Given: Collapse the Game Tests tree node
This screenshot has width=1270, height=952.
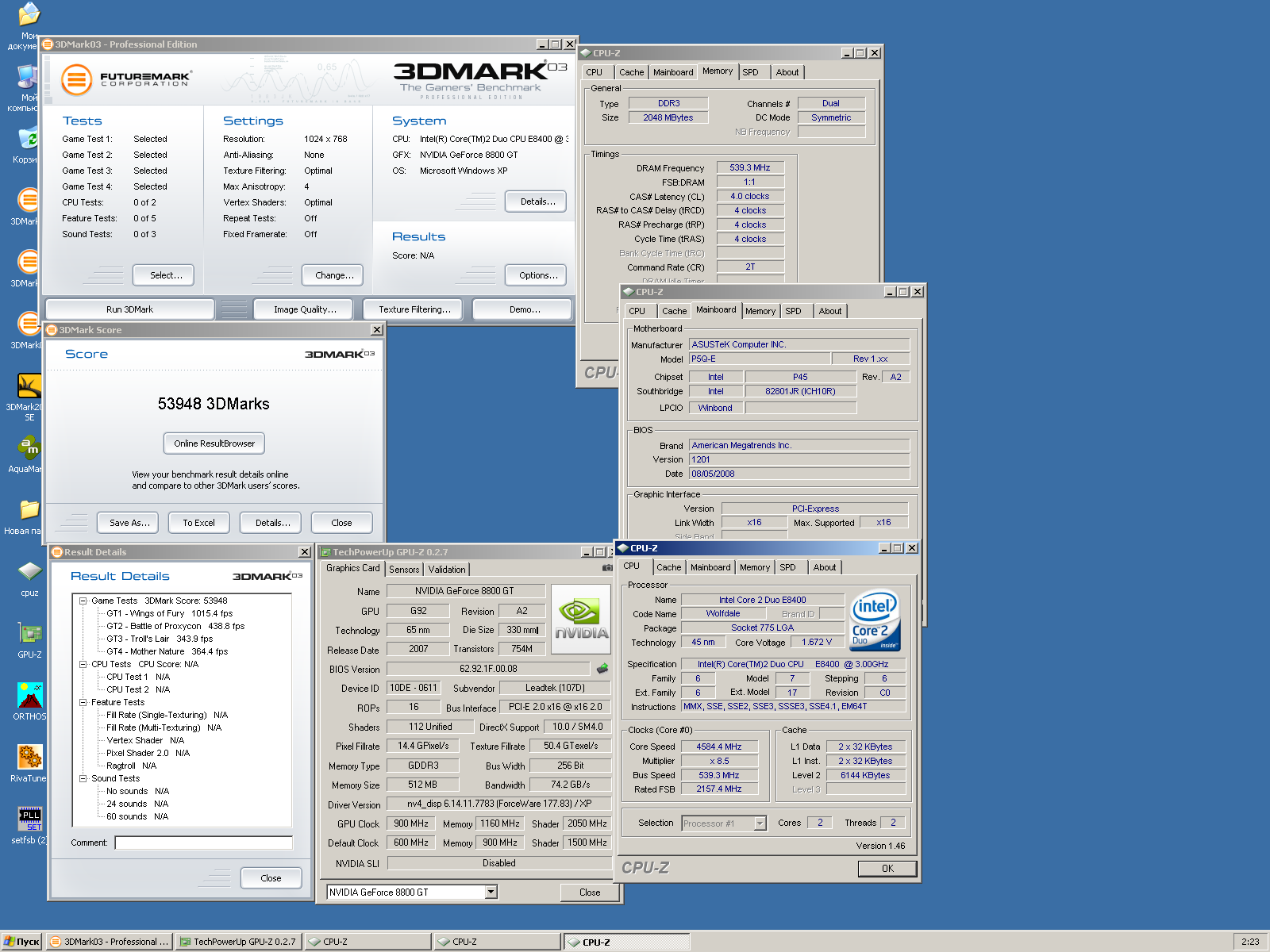Looking at the screenshot, I should click(83, 601).
